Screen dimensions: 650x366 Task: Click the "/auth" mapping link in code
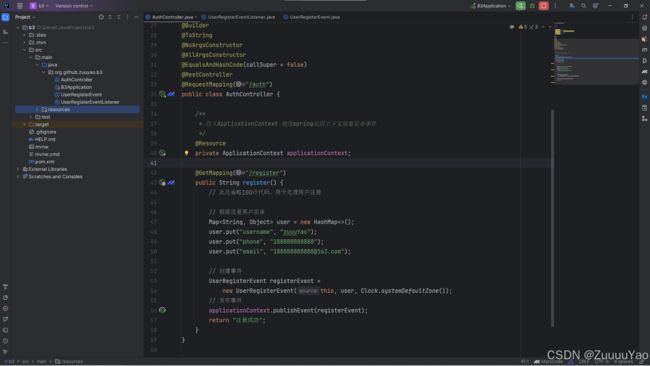(258, 85)
